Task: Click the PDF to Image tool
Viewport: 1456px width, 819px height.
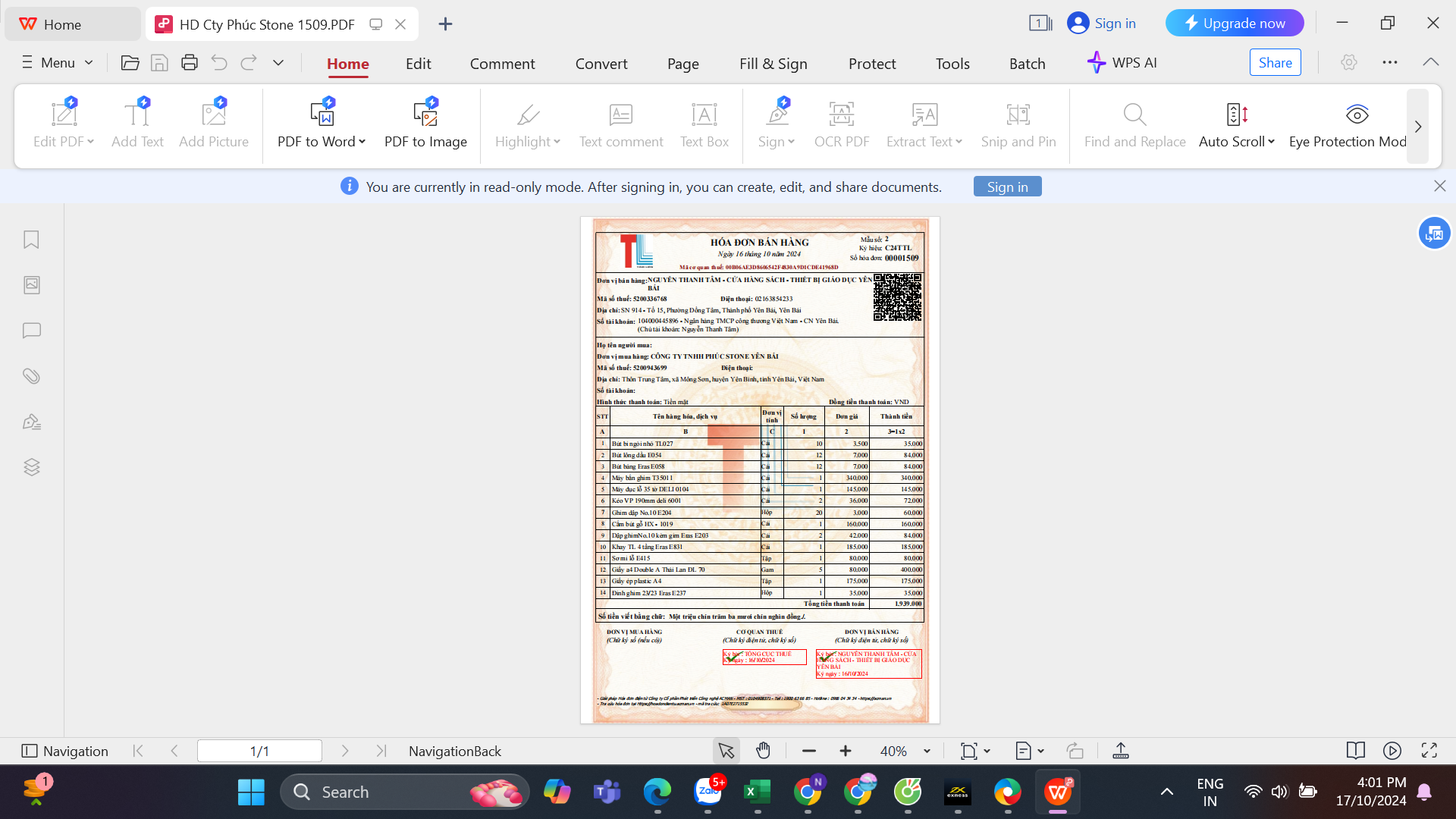Action: pyautogui.click(x=425, y=124)
